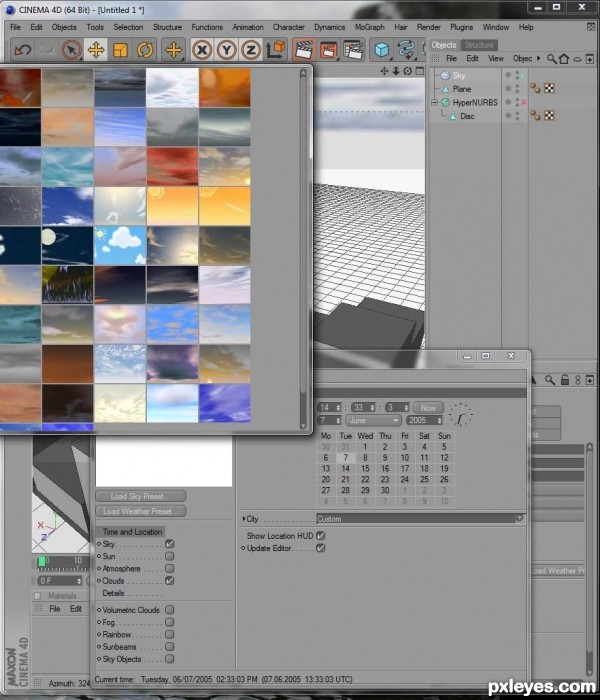
Task: Open the MoGraph menu
Action: pos(370,27)
